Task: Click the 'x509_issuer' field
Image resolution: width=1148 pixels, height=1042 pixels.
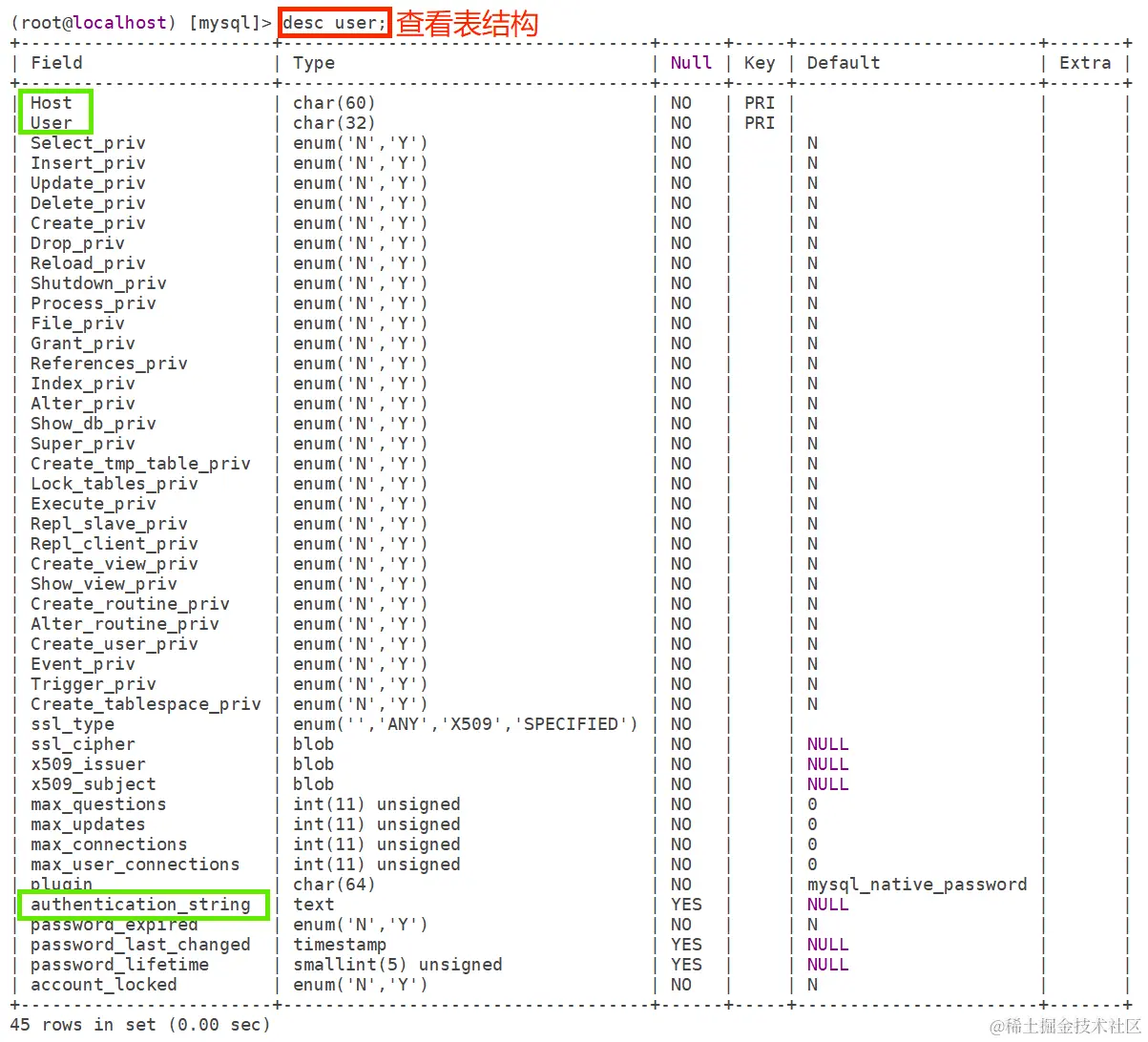Action: (x=88, y=764)
